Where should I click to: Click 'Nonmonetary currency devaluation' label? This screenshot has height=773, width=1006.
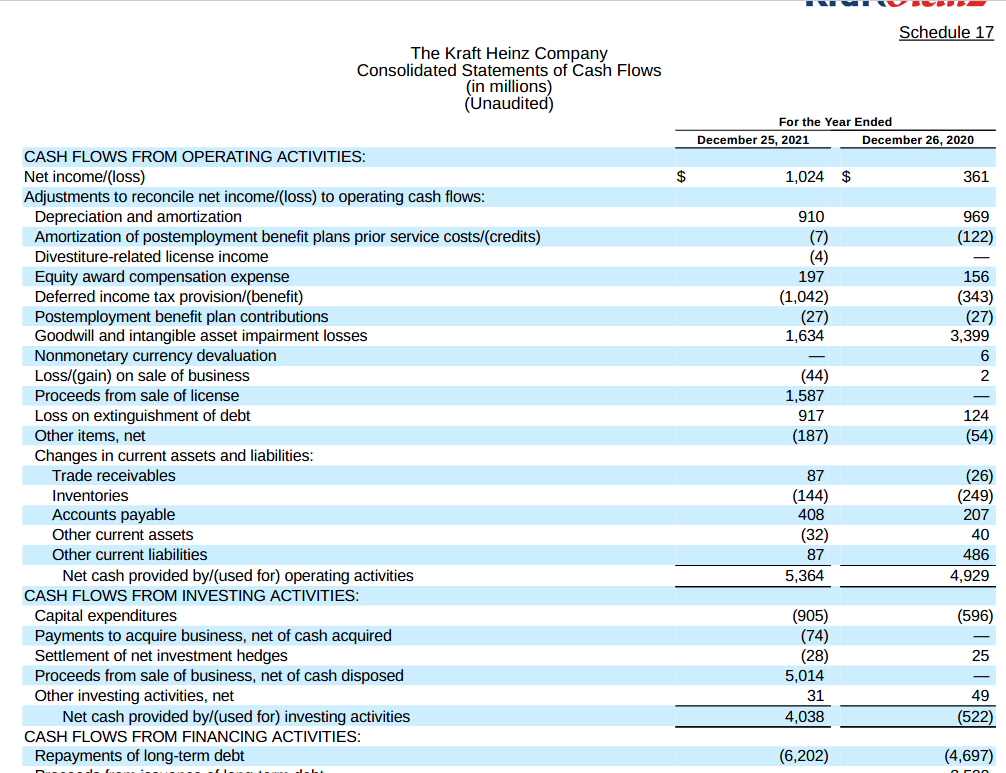click(155, 355)
